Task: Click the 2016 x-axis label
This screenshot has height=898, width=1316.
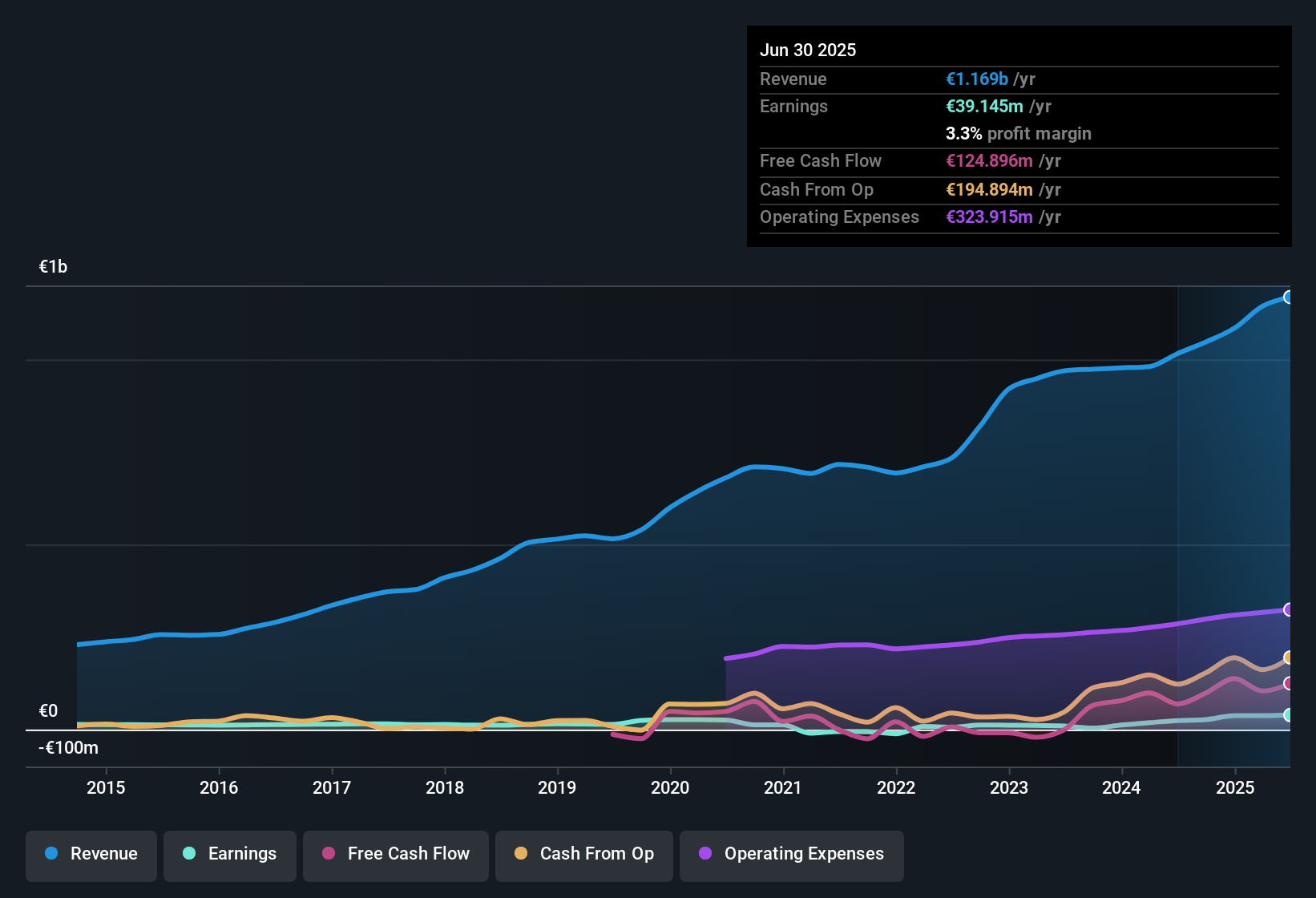Action: click(219, 787)
